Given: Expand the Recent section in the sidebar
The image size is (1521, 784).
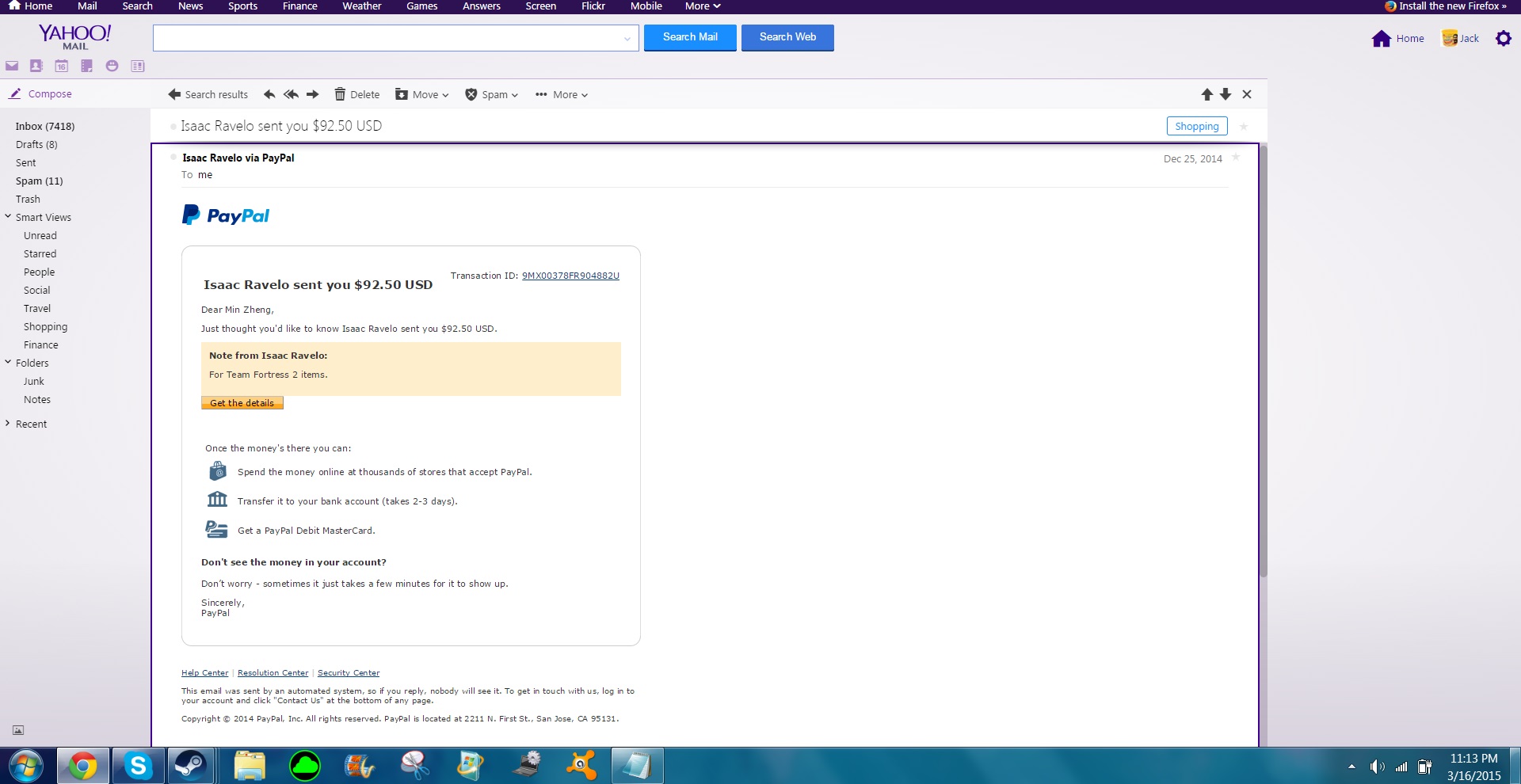Looking at the screenshot, I should (8, 424).
